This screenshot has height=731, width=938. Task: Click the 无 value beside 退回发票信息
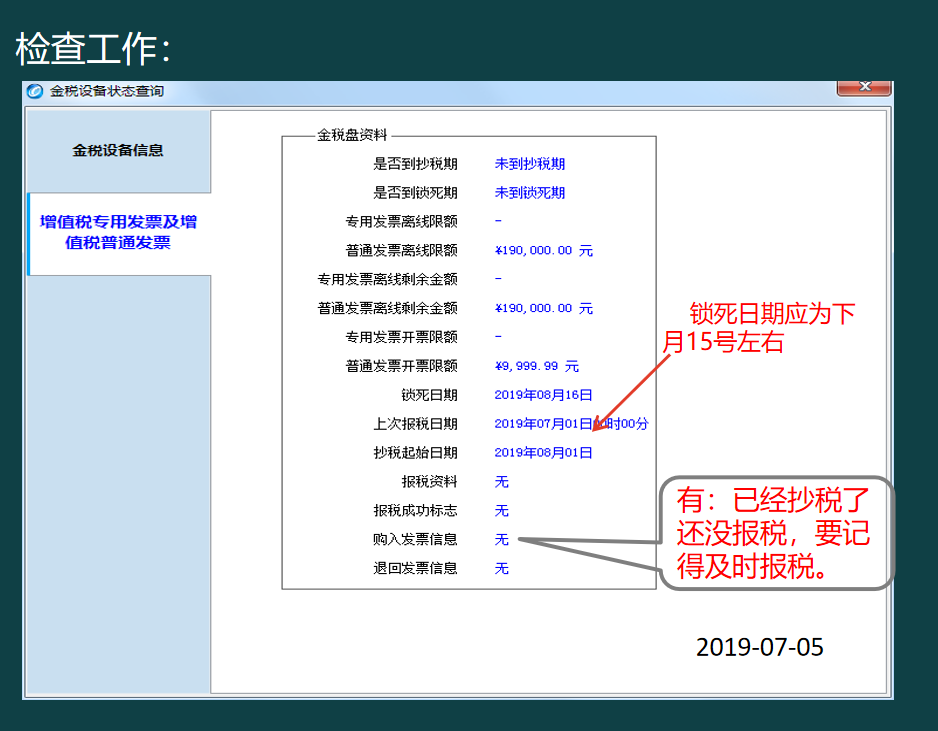pos(501,568)
